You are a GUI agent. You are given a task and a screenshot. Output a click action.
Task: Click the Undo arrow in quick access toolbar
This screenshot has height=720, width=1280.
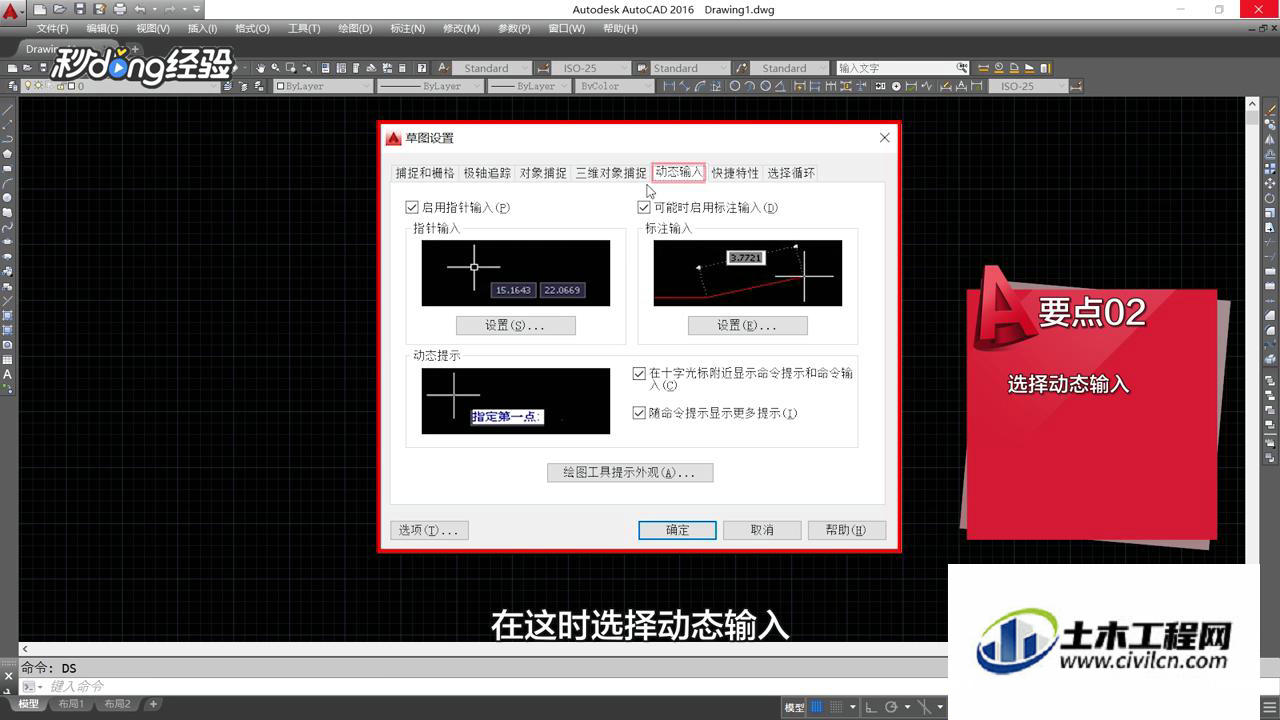(140, 9)
